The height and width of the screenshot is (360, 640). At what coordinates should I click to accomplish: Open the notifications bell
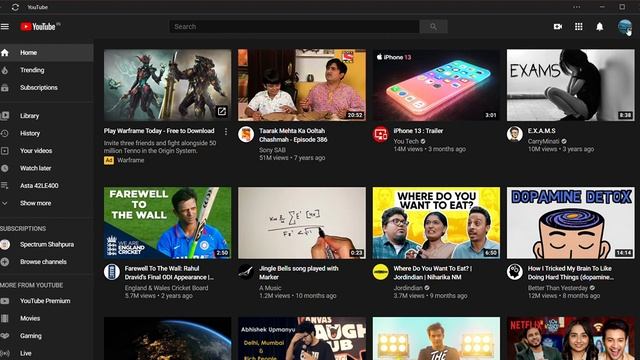(599, 27)
